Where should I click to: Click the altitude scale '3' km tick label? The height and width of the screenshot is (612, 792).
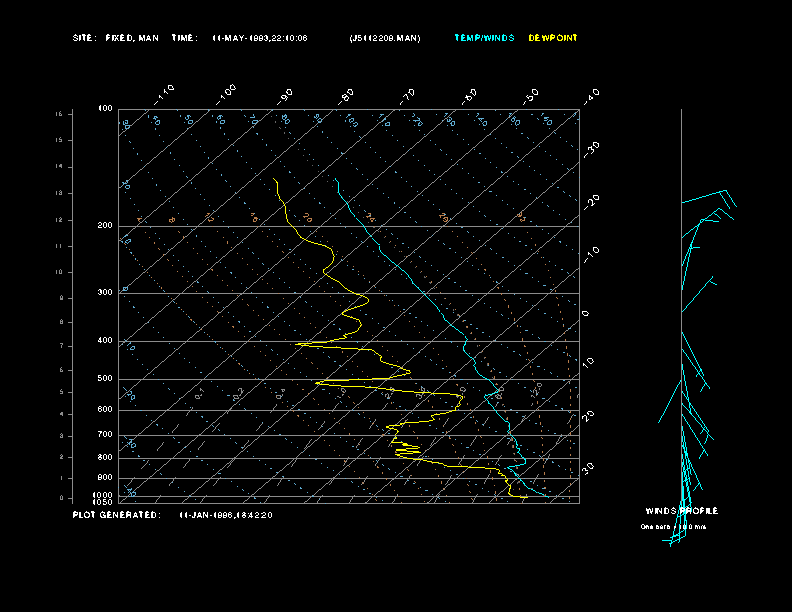(61, 435)
